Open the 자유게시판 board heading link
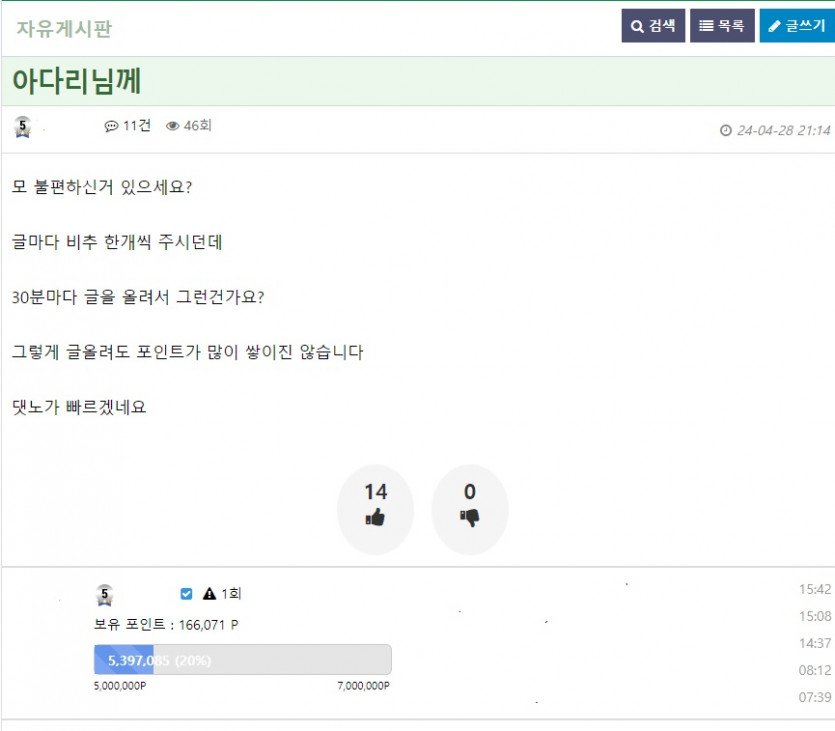 point(64,29)
